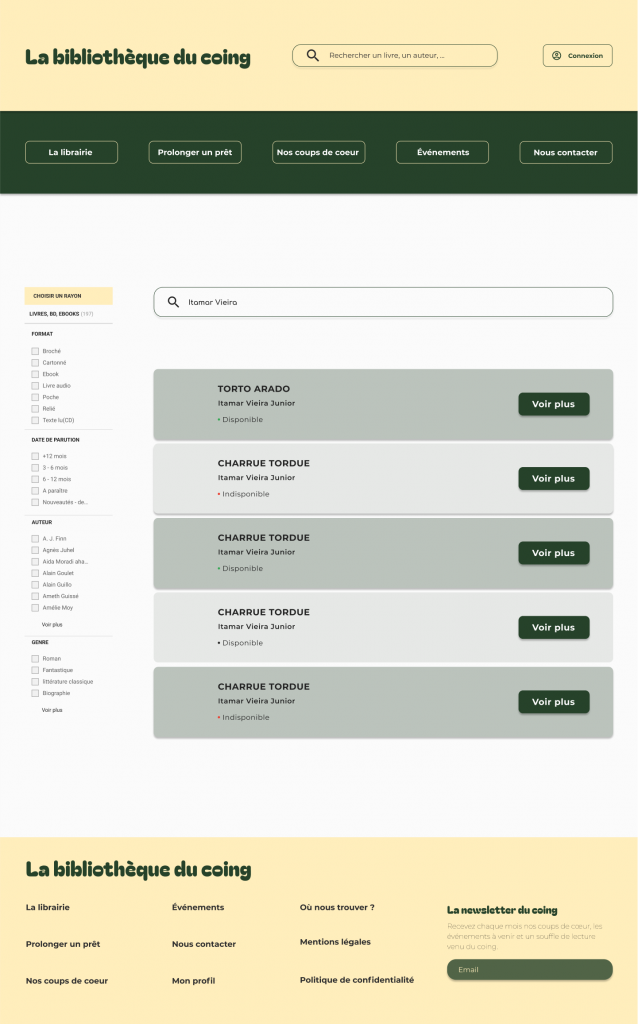Click the user profile icon beside Connexion
This screenshot has width=638, height=1024.
pos(557,56)
